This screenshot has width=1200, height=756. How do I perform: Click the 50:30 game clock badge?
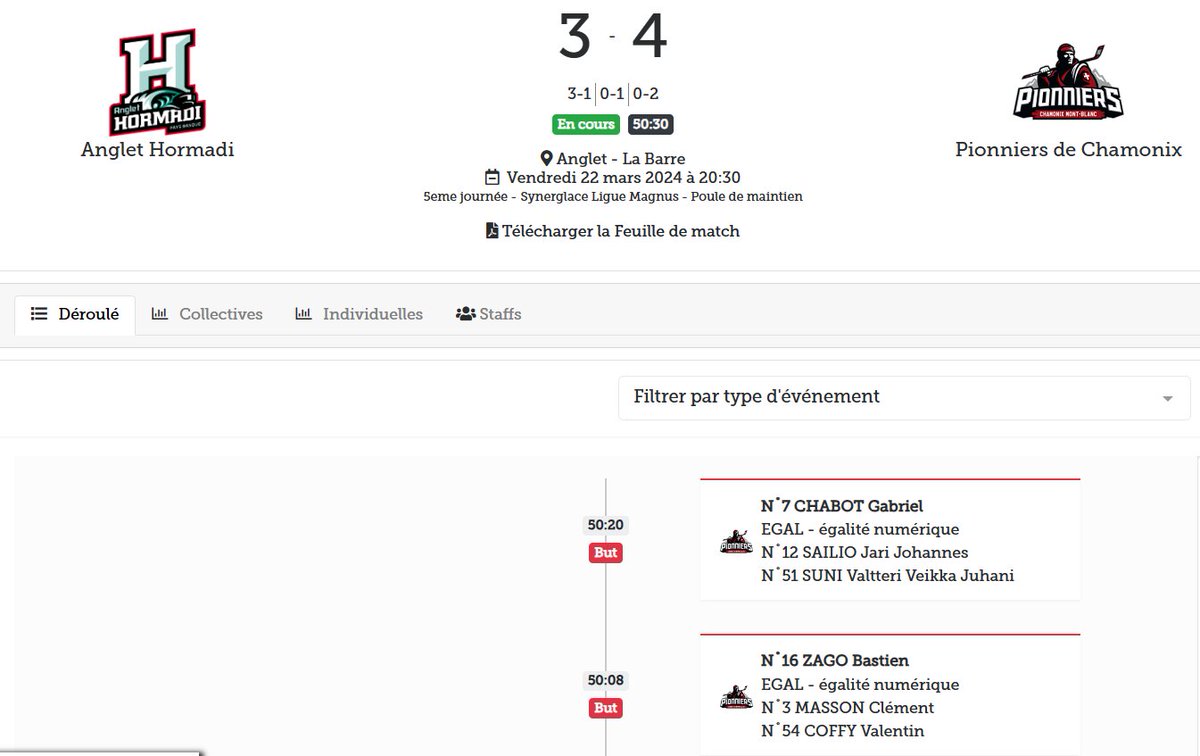[650, 125]
